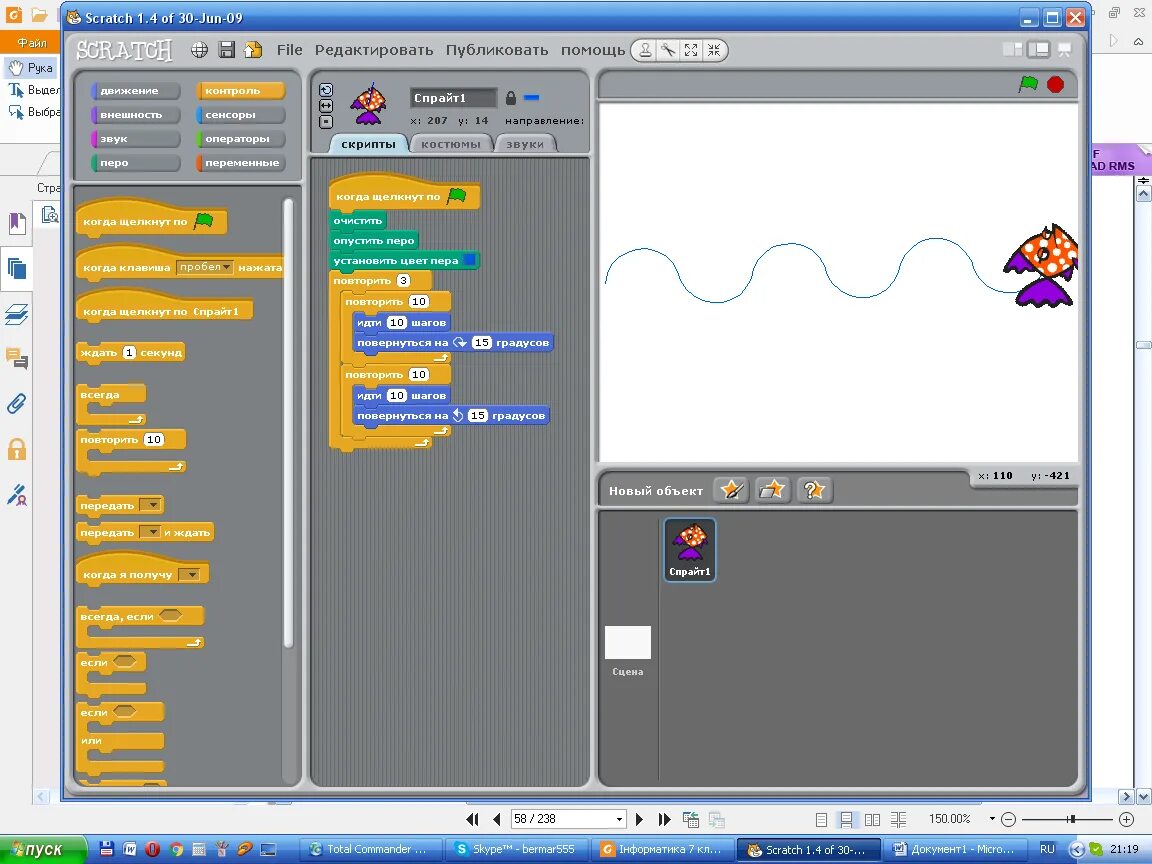Switch to full stage view mode

click(1038, 50)
